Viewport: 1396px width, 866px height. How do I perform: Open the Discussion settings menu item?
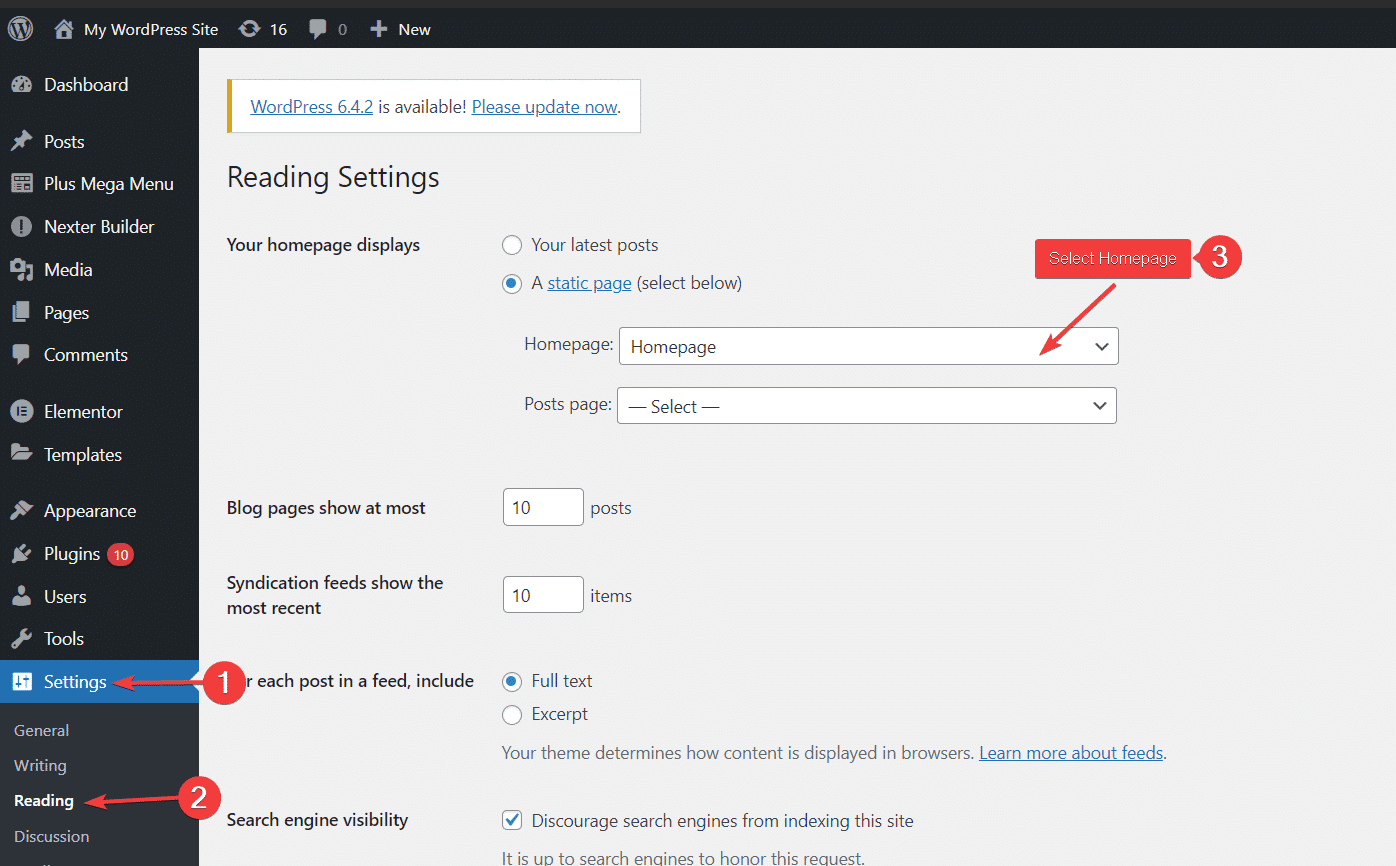click(x=51, y=836)
